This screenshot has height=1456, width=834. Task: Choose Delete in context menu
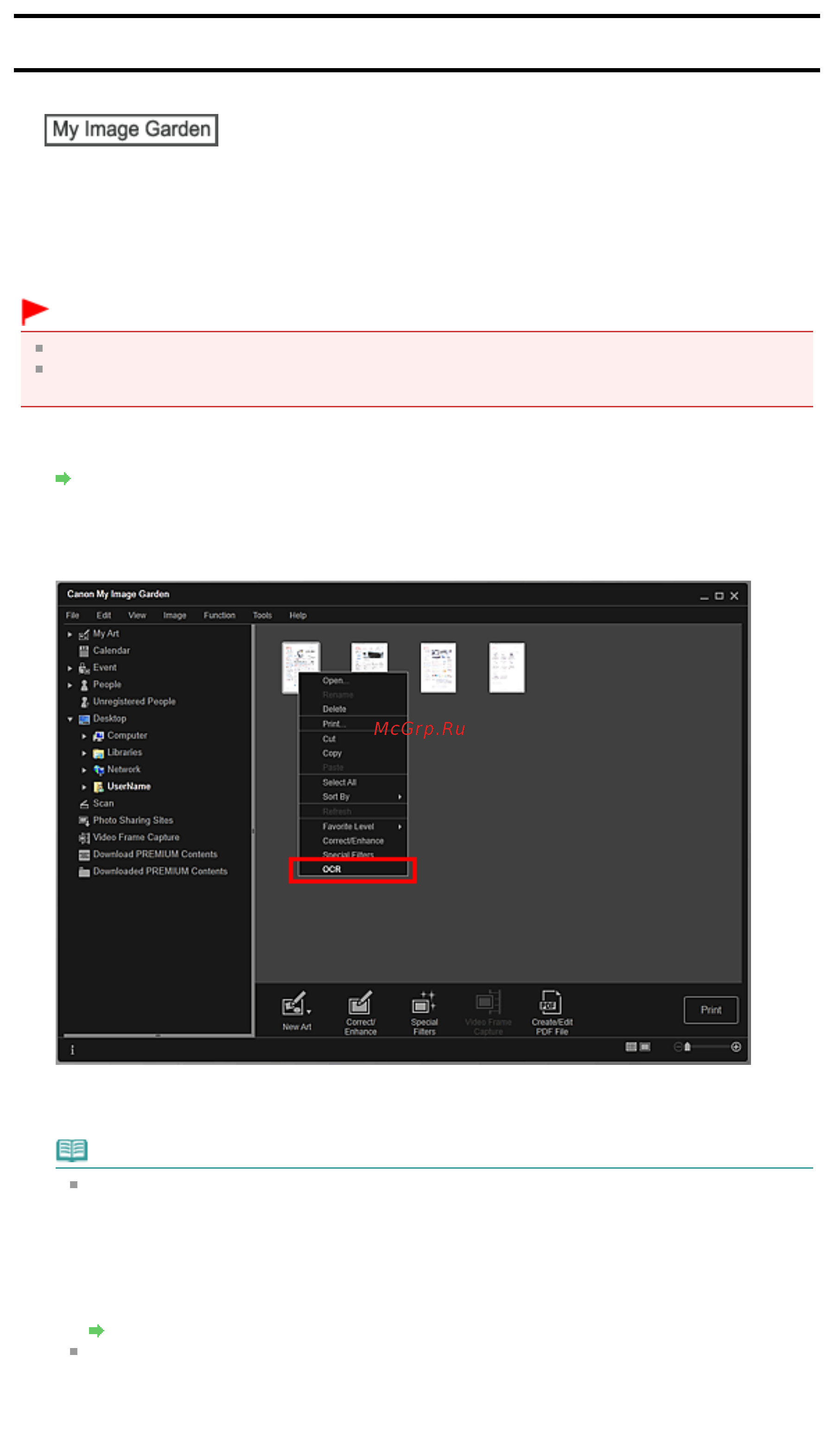point(353,709)
